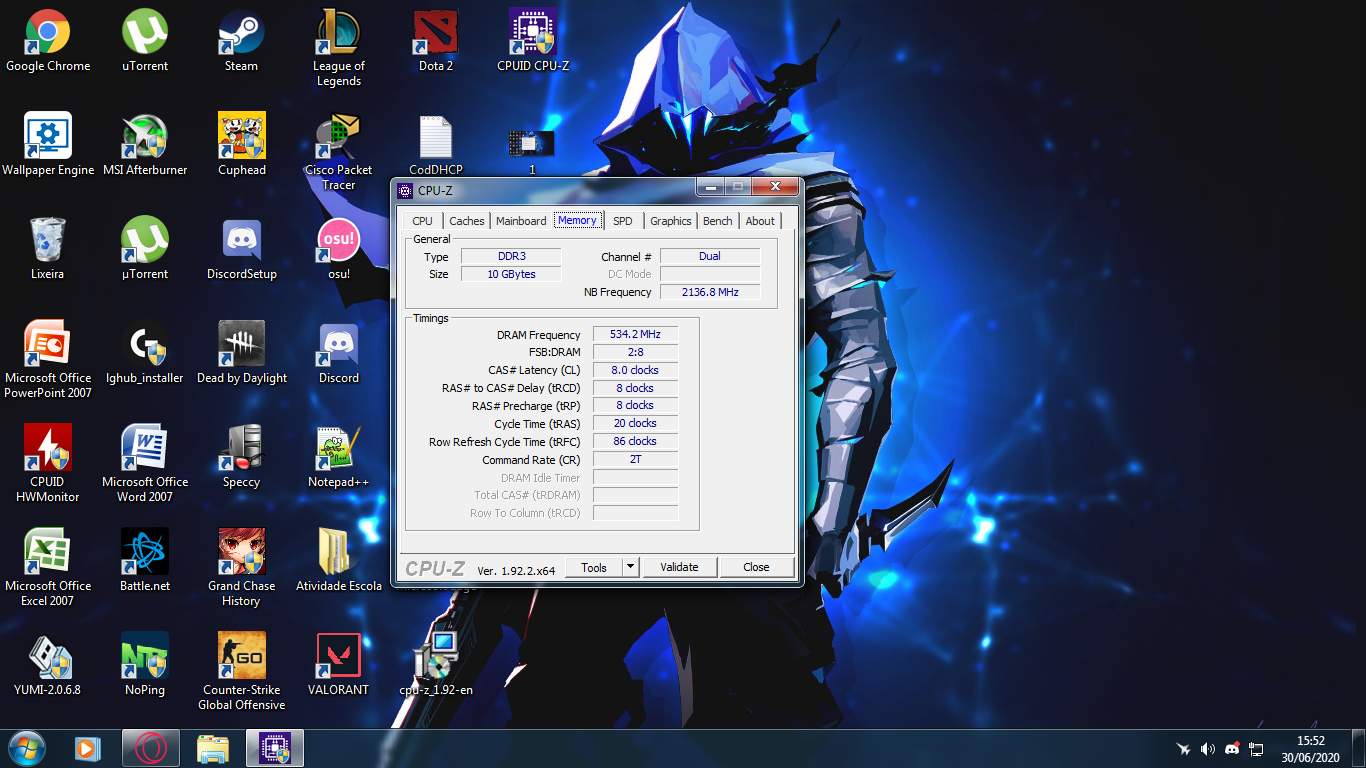Screen dimensions: 1366x768
Task: Click the Channel # value Dual
Action: pyautogui.click(x=710, y=256)
